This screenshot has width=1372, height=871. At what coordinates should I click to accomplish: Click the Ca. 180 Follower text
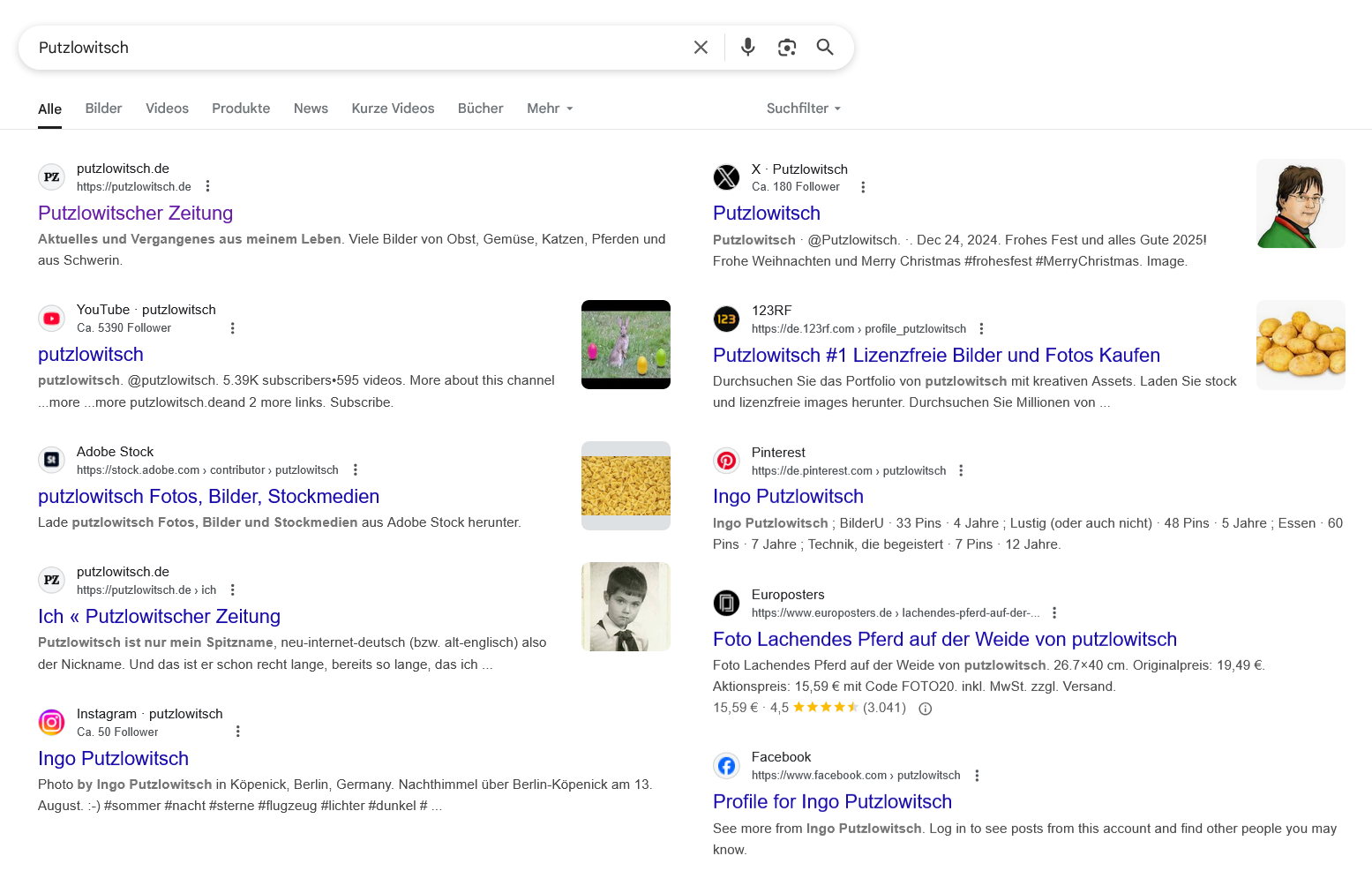point(795,187)
